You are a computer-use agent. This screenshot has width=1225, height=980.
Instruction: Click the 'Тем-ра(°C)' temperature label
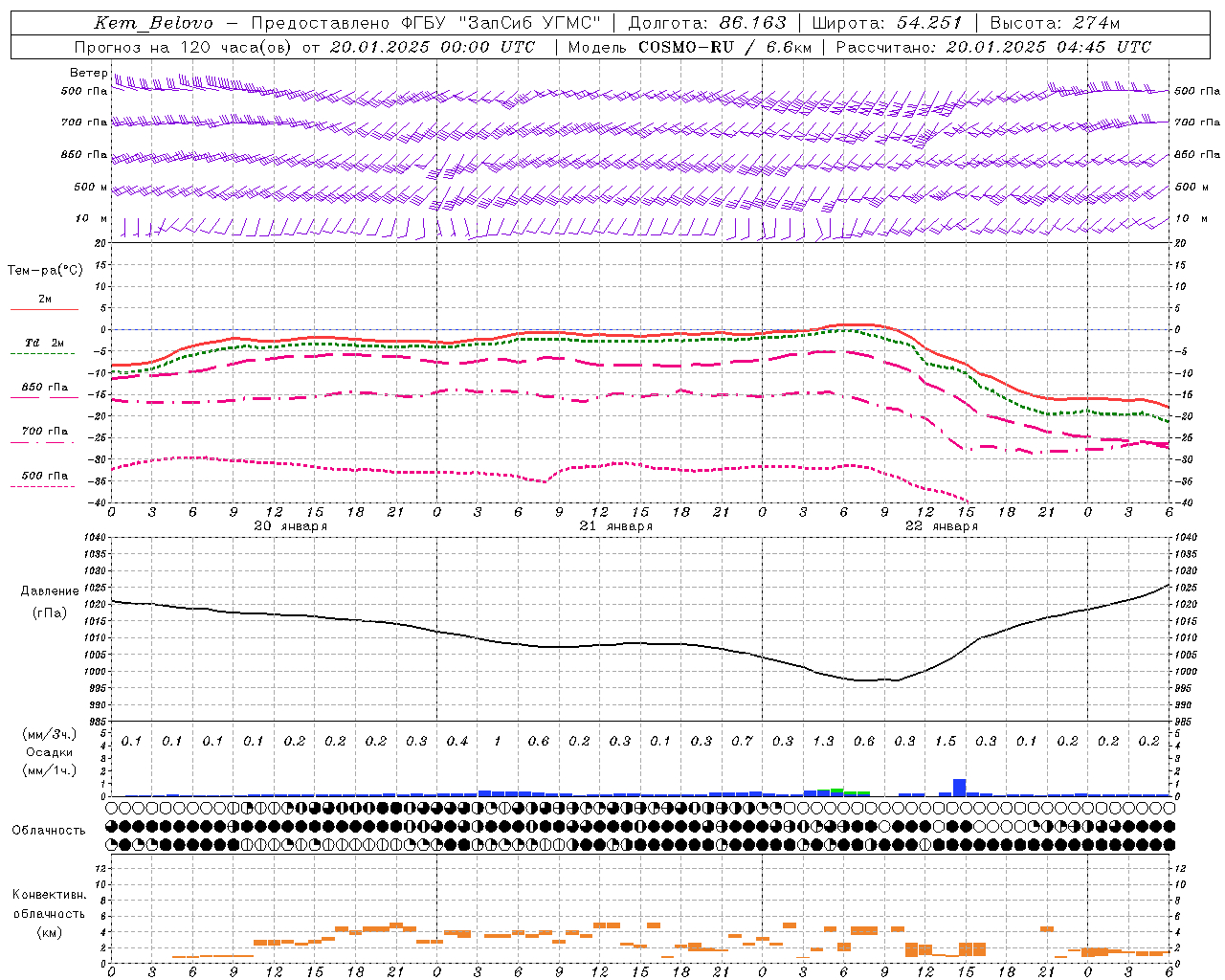(45, 271)
